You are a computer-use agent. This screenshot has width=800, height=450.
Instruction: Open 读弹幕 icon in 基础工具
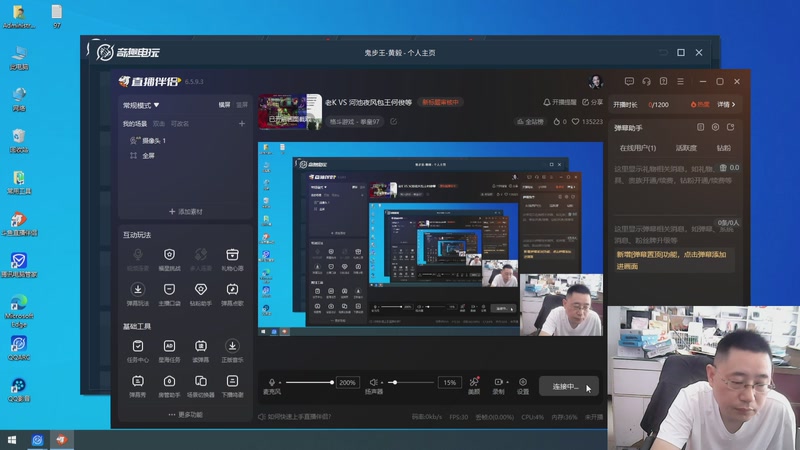pos(201,346)
